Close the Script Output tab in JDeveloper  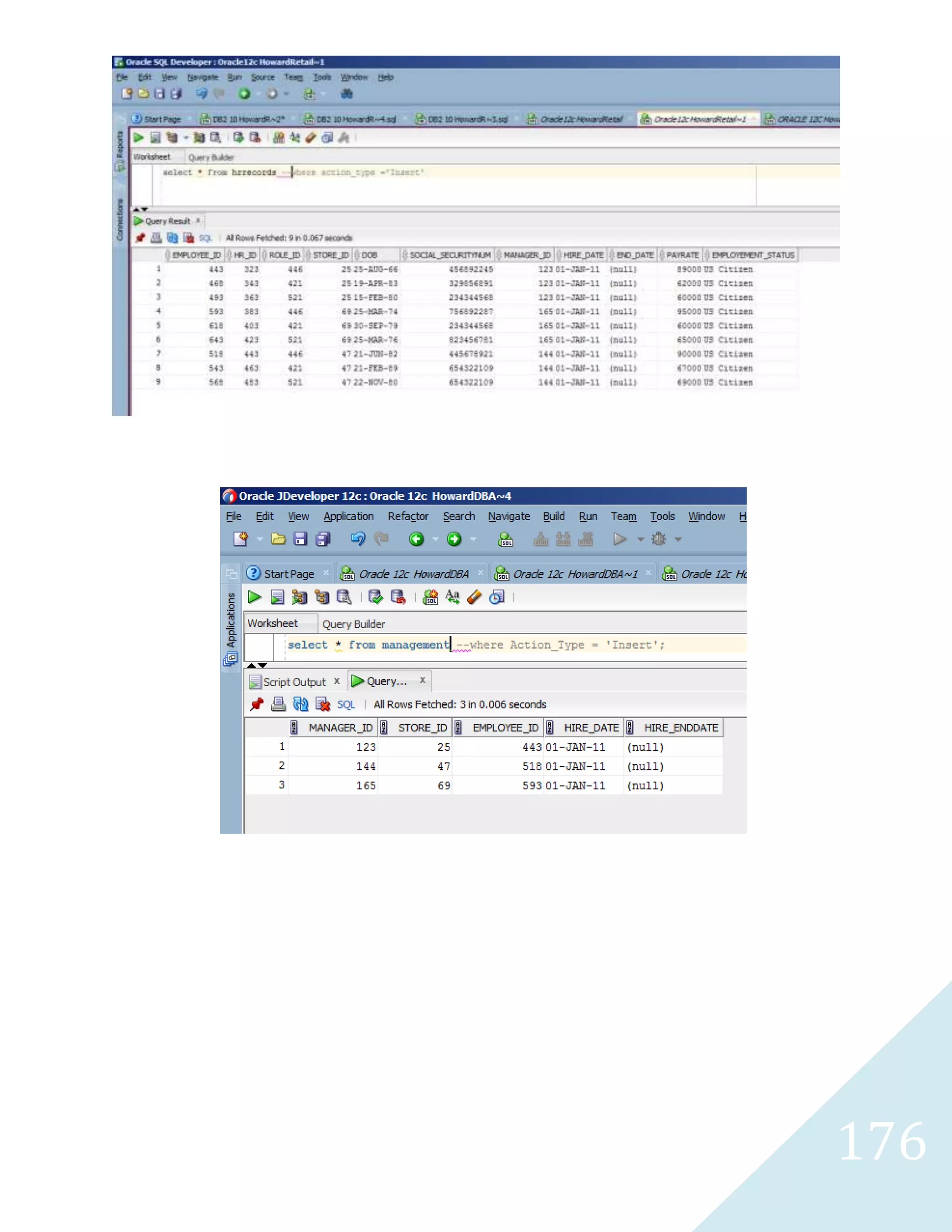(x=337, y=681)
